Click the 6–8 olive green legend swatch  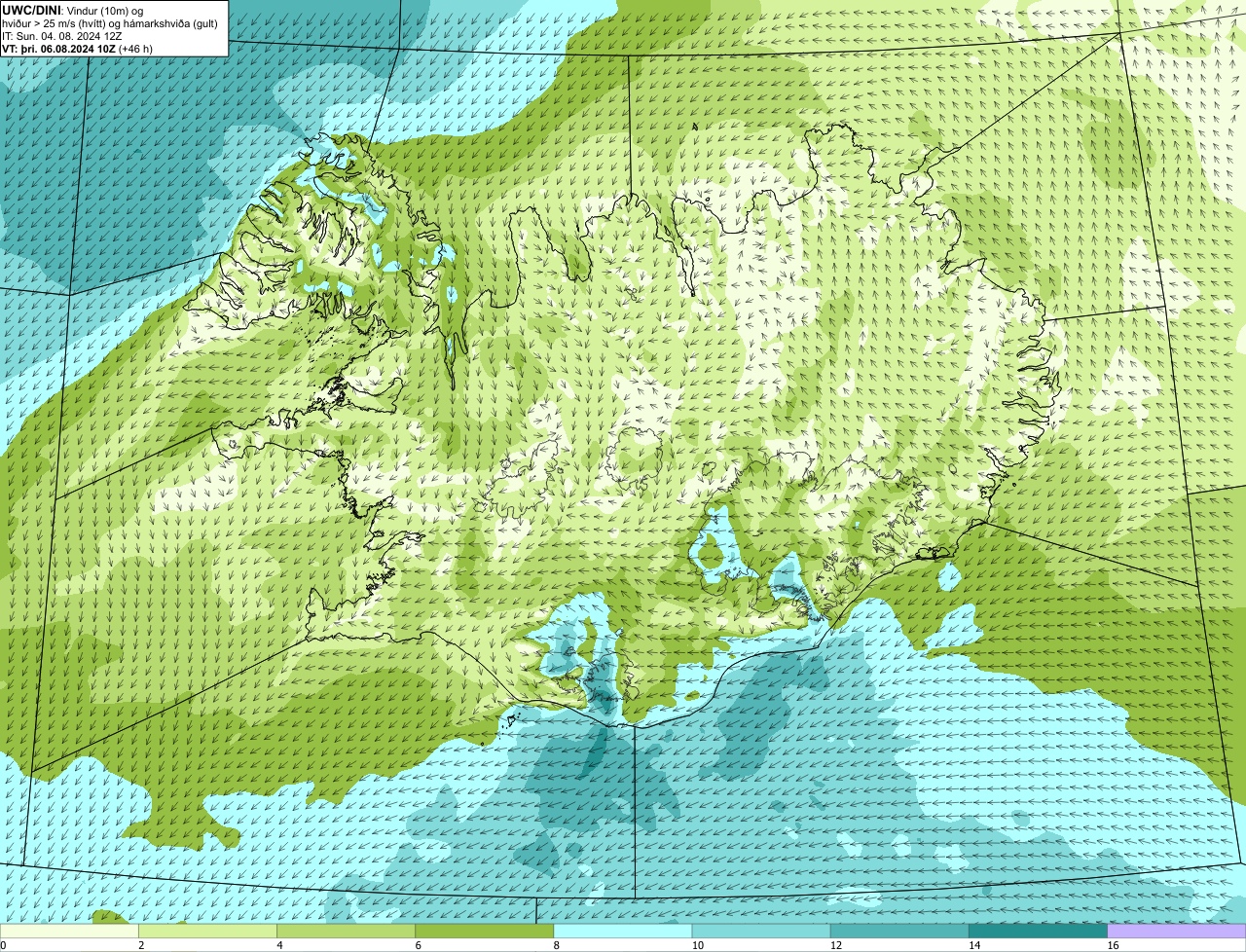pos(485,932)
